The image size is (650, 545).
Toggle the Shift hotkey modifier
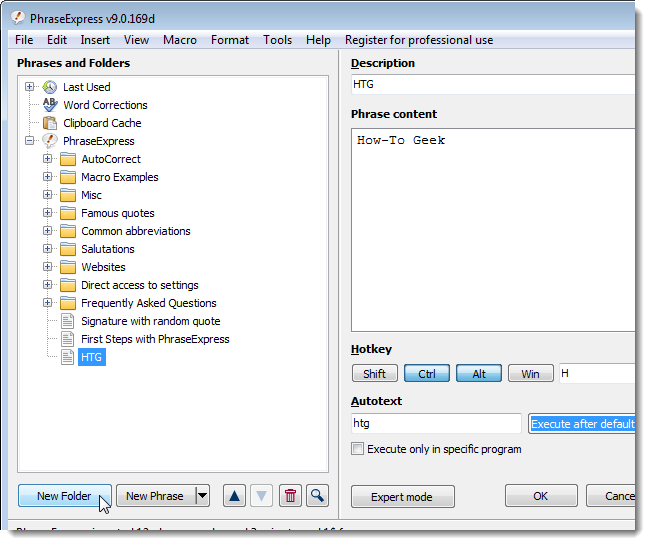pos(375,373)
